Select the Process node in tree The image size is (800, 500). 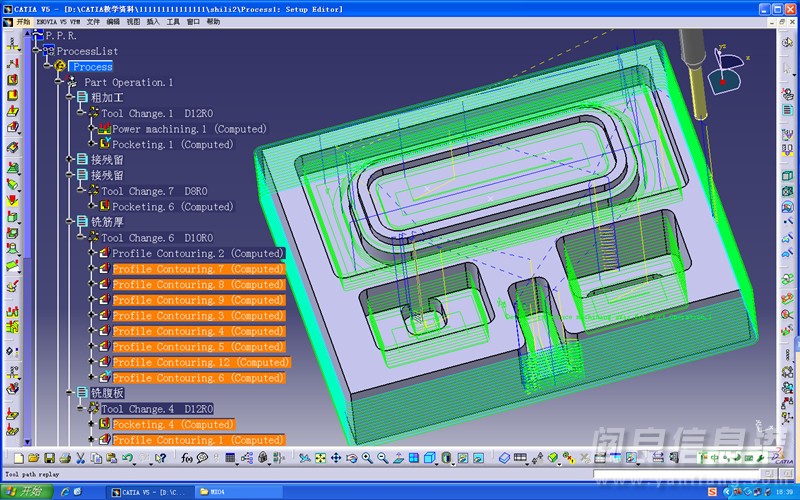92,66
